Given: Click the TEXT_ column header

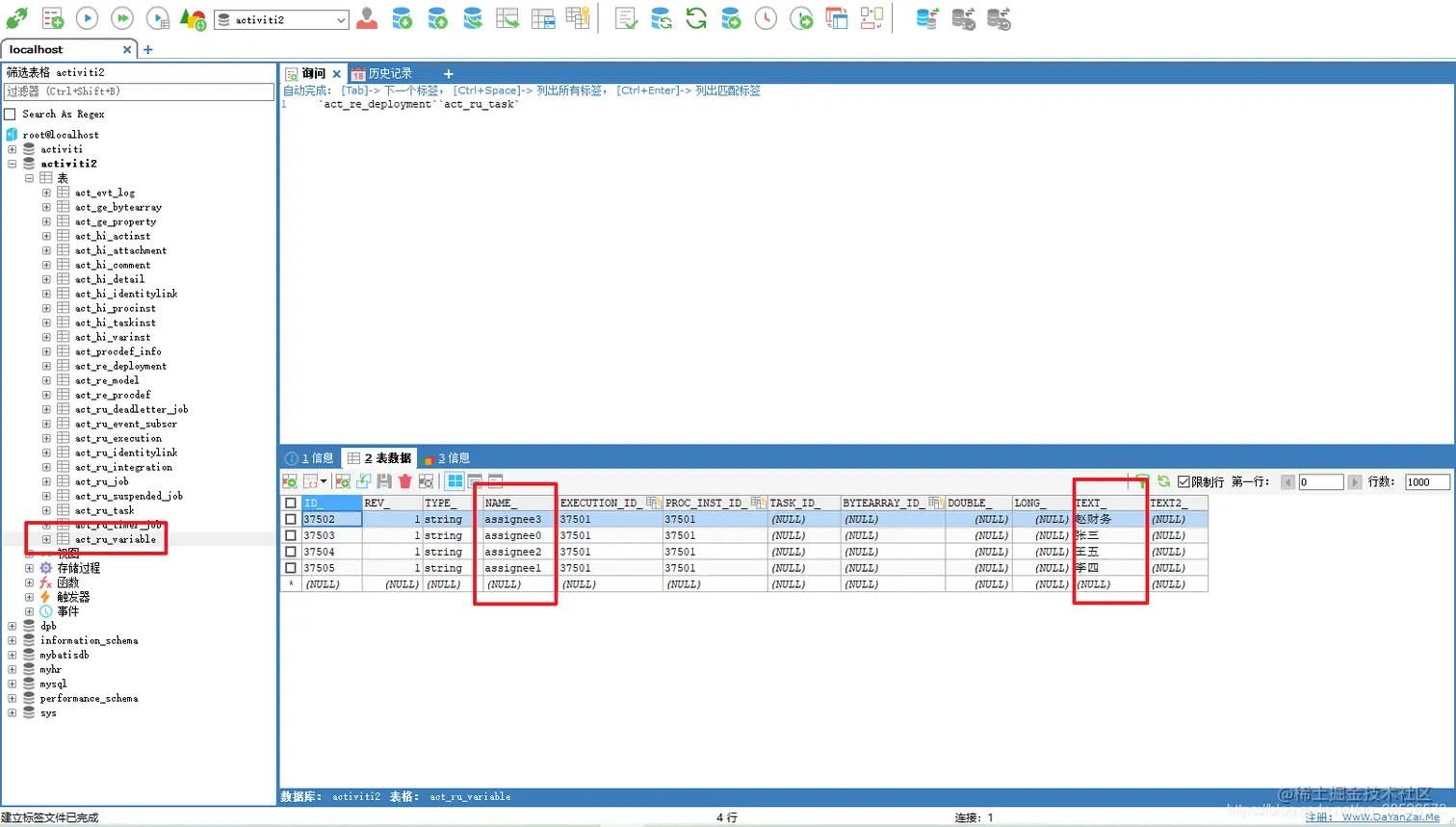Looking at the screenshot, I should [1109, 503].
